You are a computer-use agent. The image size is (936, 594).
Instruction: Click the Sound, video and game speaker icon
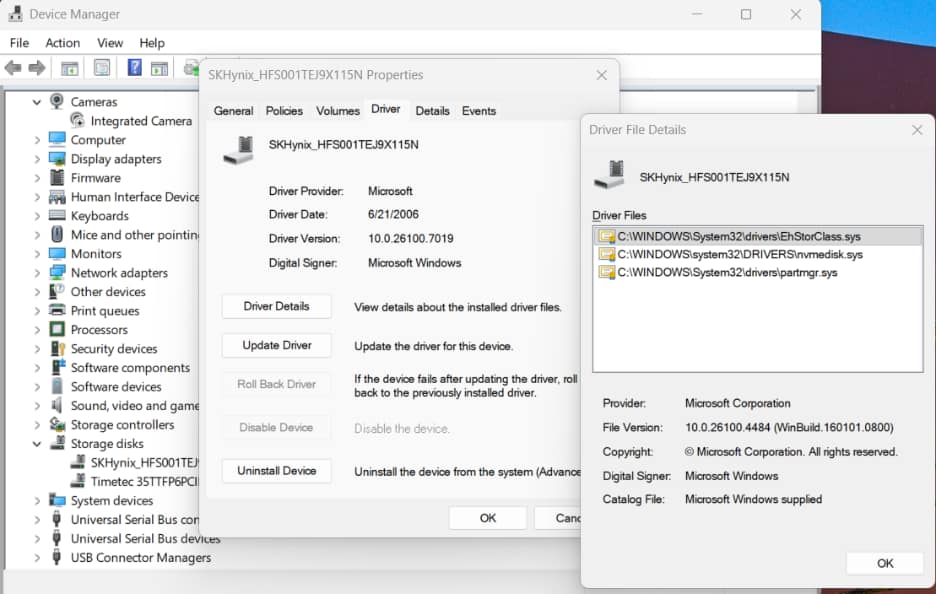pos(57,405)
